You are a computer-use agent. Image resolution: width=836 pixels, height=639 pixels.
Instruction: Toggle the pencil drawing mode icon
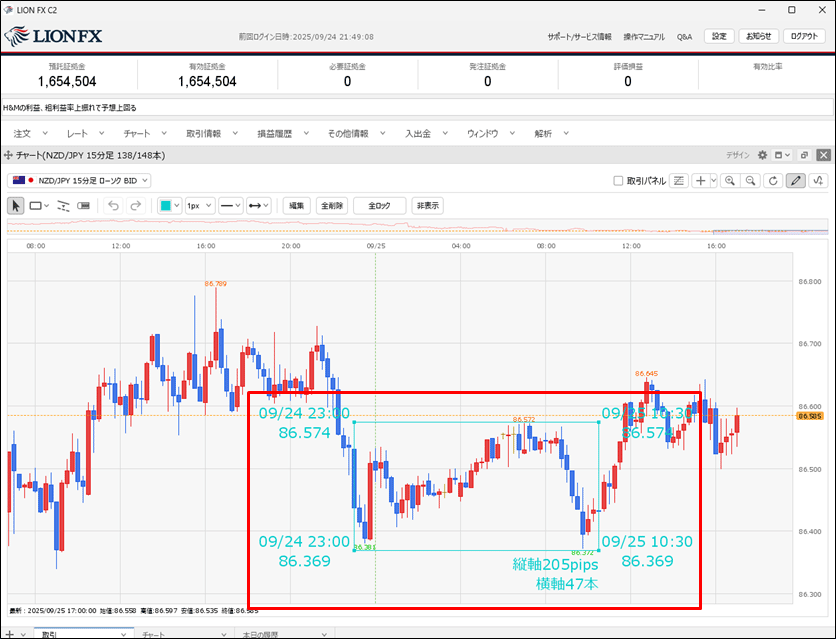pyautogui.click(x=796, y=181)
